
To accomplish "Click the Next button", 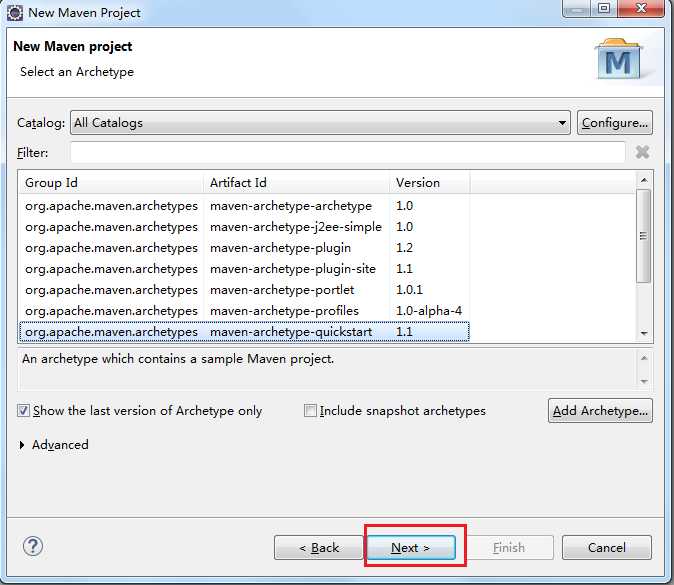I will point(411,548).
